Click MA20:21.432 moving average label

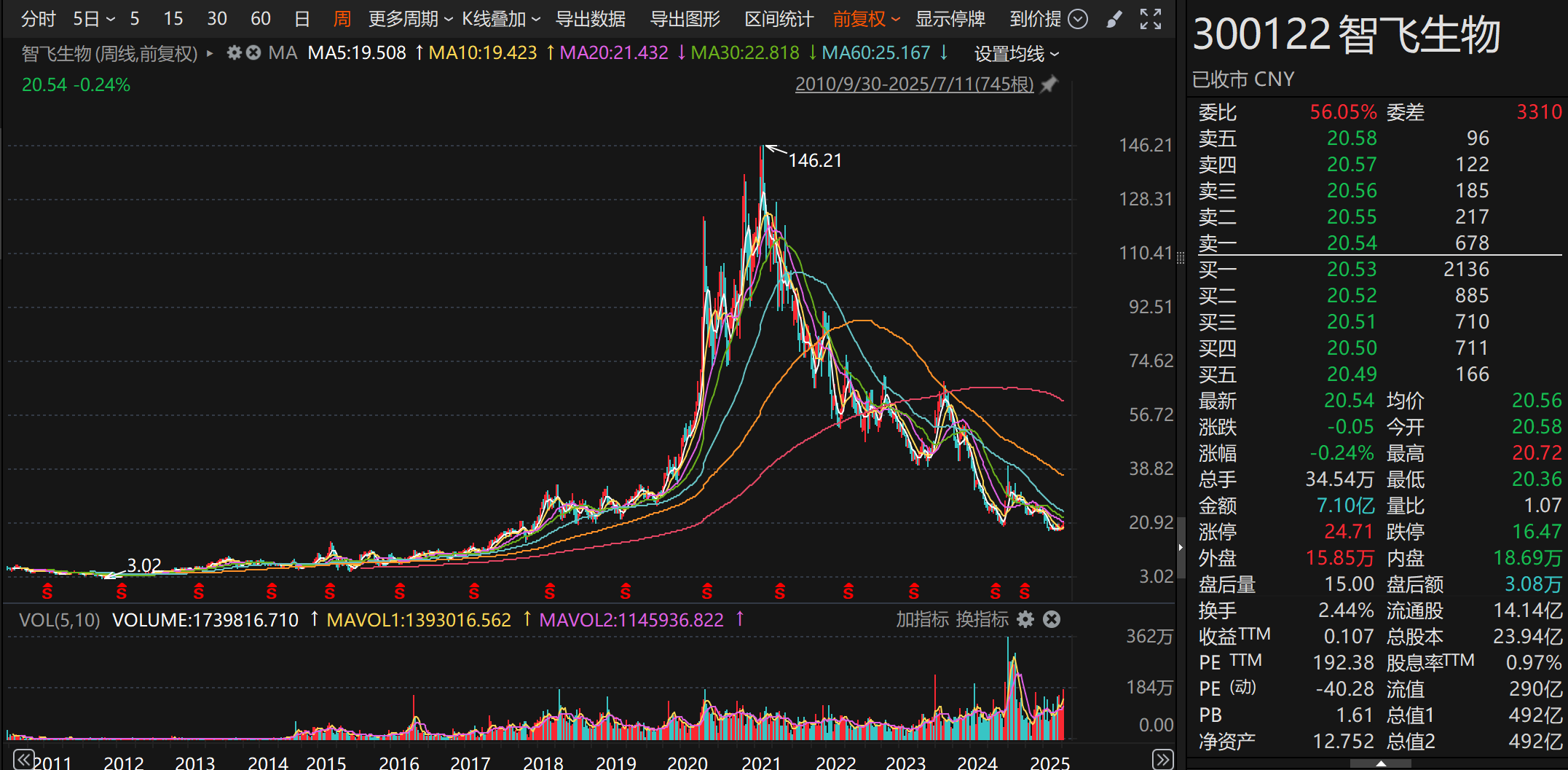[x=614, y=53]
